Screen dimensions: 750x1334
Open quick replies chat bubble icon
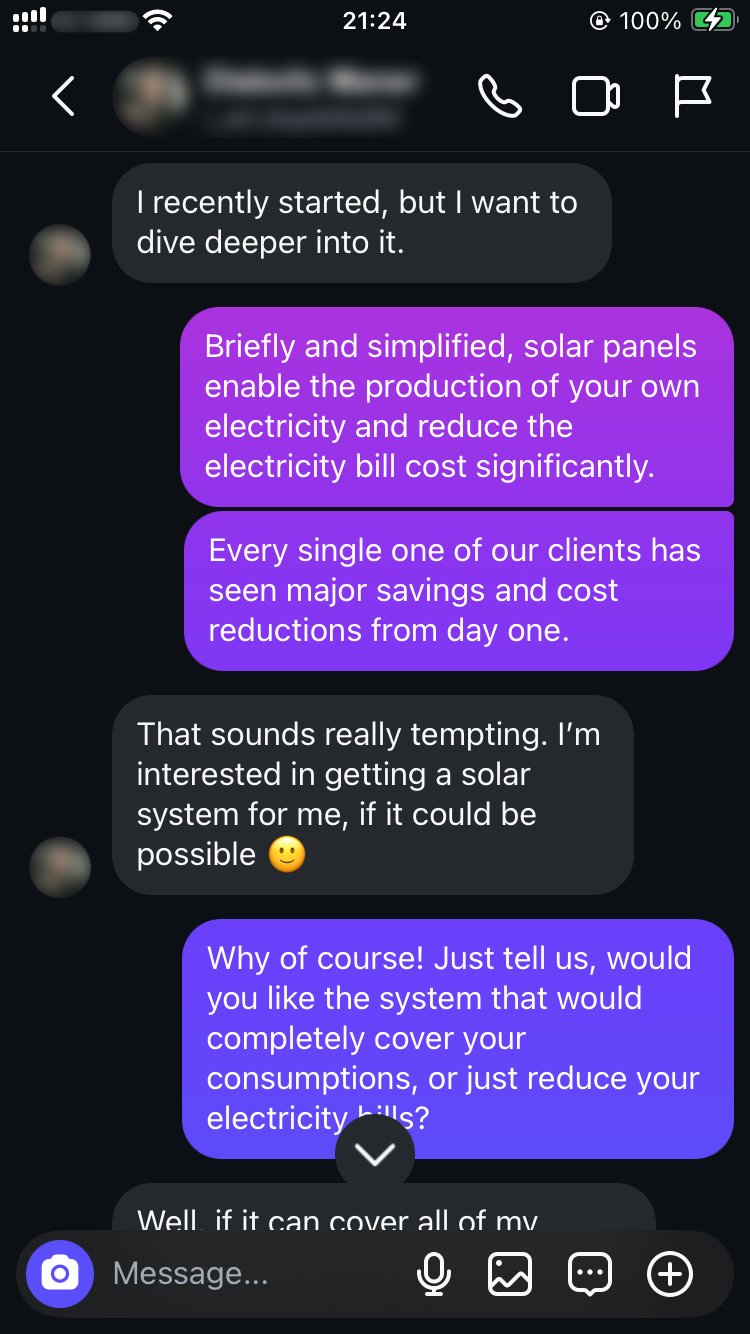coord(589,1273)
